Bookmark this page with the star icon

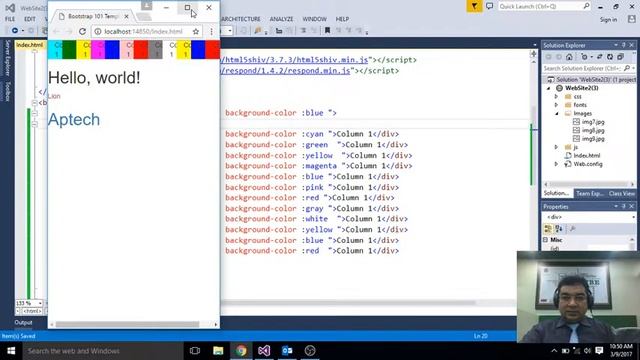[x=196, y=31]
